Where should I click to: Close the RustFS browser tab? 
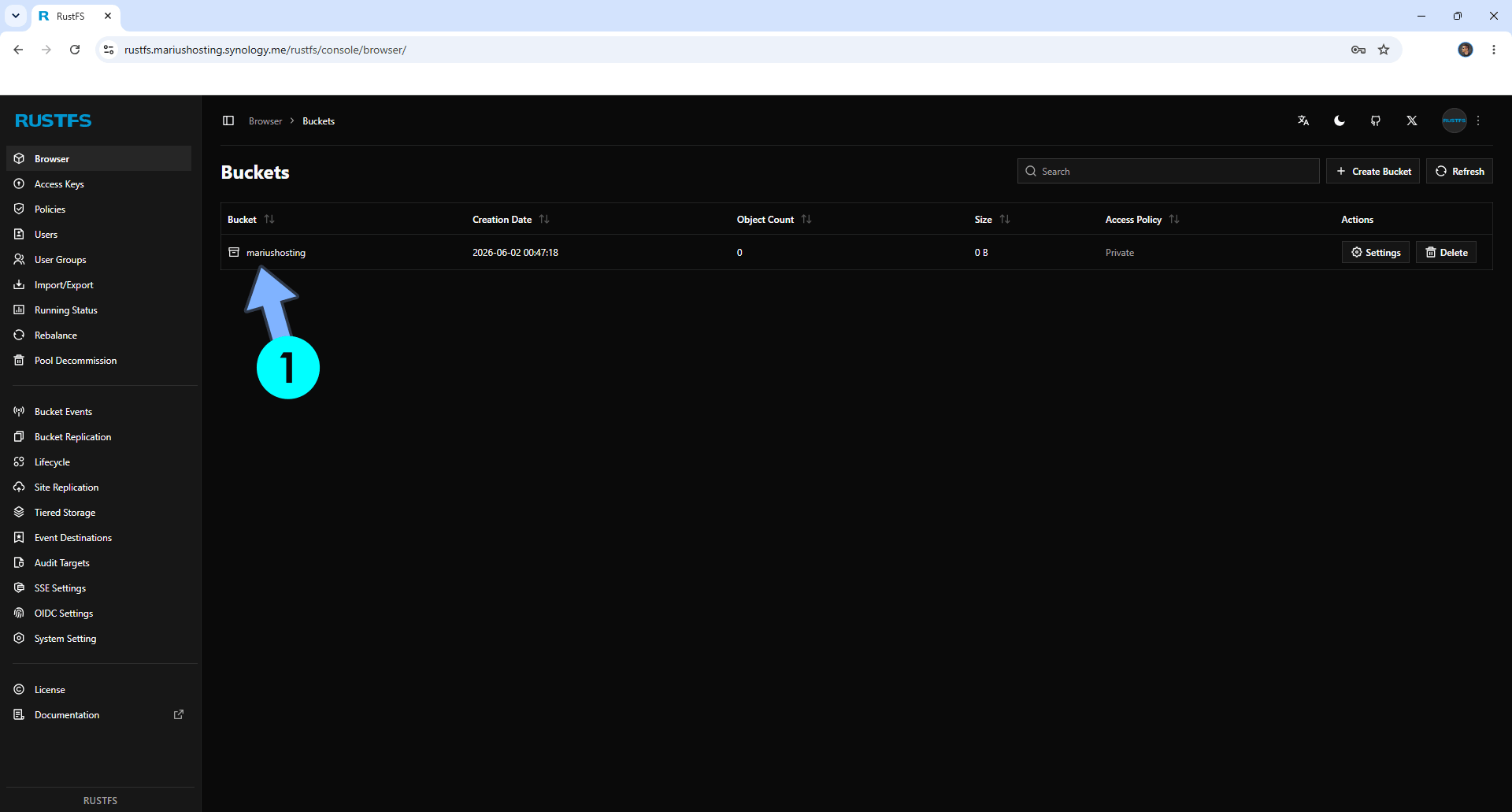click(108, 16)
